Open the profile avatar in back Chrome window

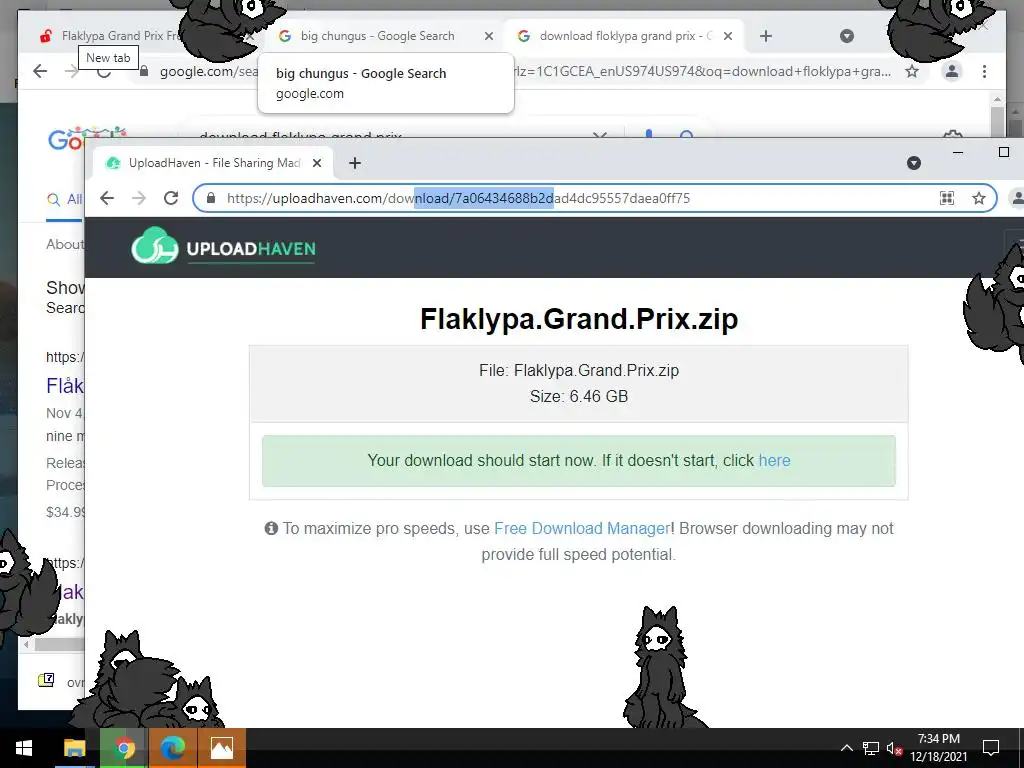point(952,71)
